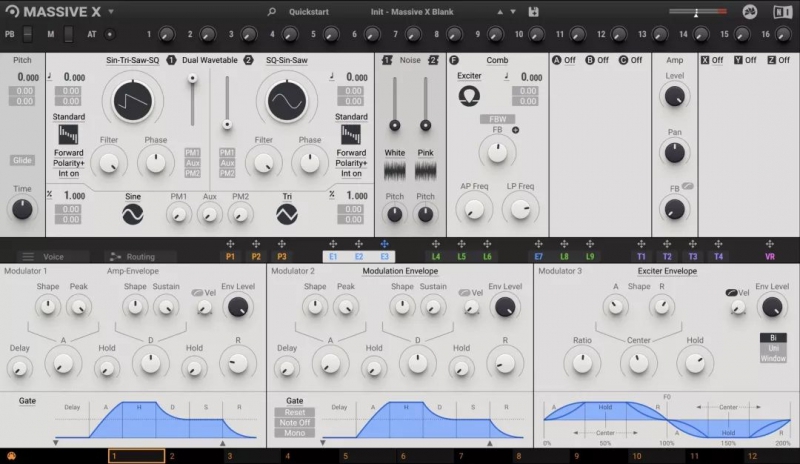The width and height of the screenshot is (800, 464).
Task: Open the circular settings icon in header
Action: [x=749, y=12]
